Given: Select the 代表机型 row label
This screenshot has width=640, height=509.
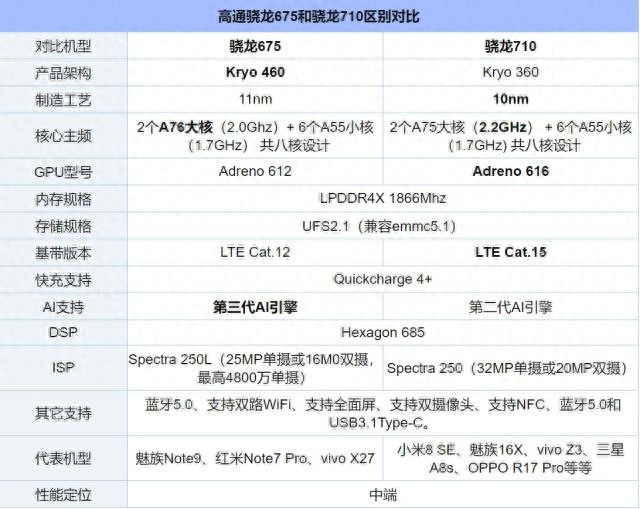Looking at the screenshot, I should pyautogui.click(x=63, y=458).
